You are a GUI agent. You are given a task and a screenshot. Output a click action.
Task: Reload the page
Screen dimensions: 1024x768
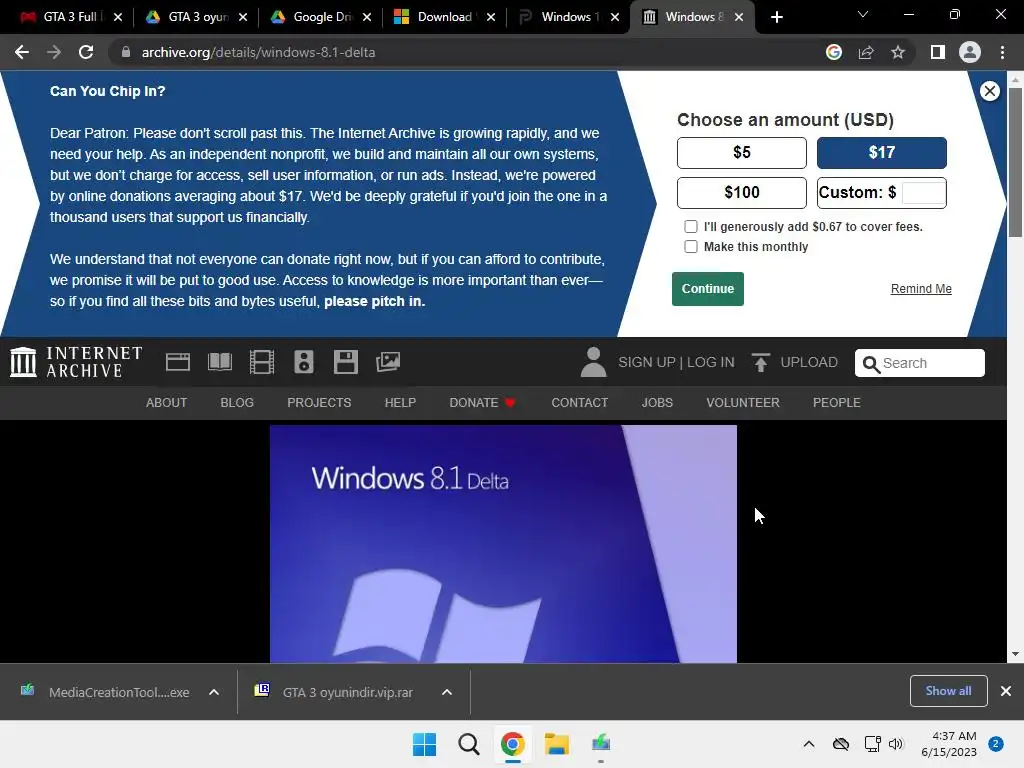tap(86, 52)
